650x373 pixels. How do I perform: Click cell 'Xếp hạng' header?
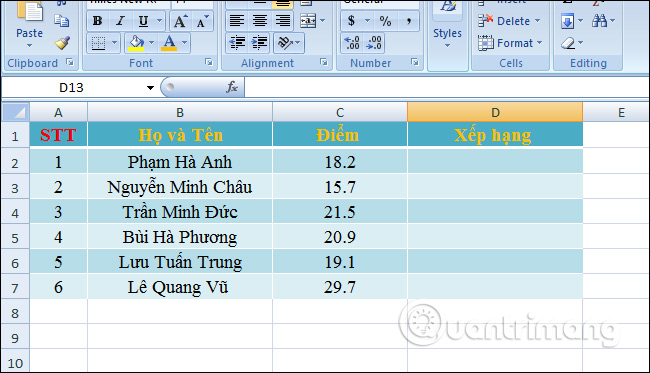(x=495, y=135)
